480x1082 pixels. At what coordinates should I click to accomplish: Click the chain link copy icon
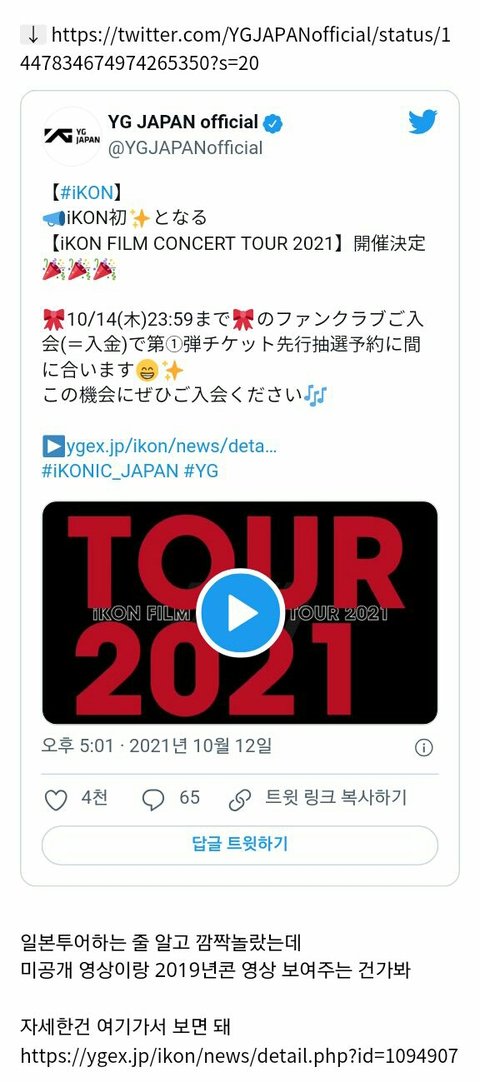[239, 799]
